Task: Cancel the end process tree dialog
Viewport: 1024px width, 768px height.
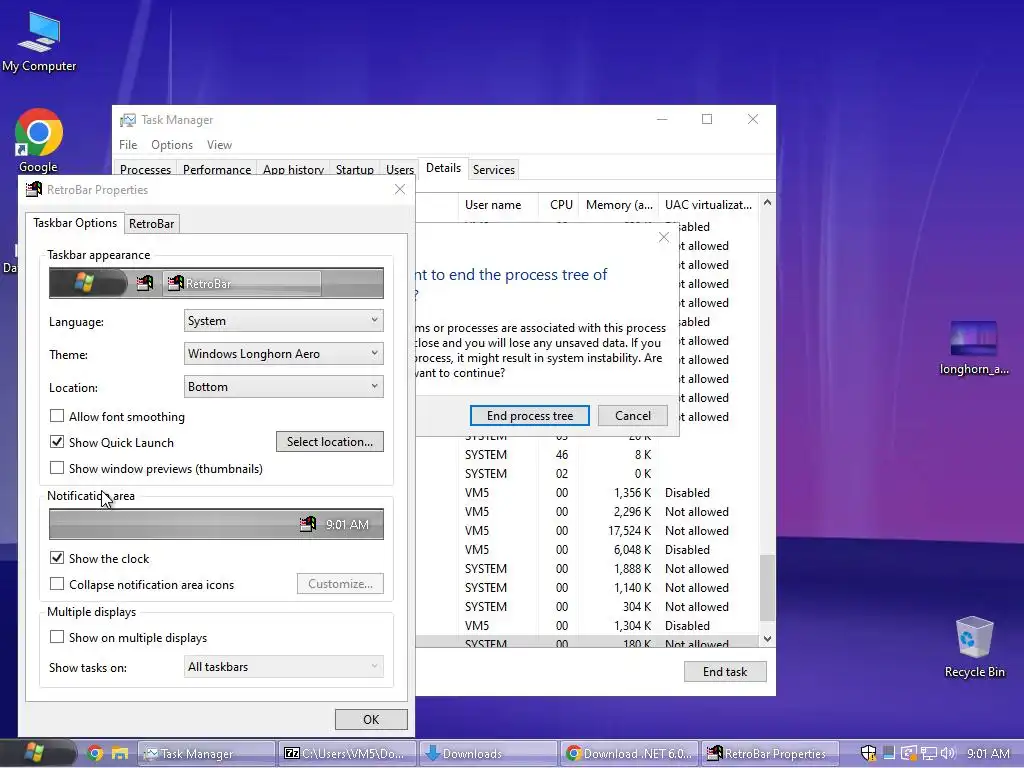Action: (x=633, y=415)
